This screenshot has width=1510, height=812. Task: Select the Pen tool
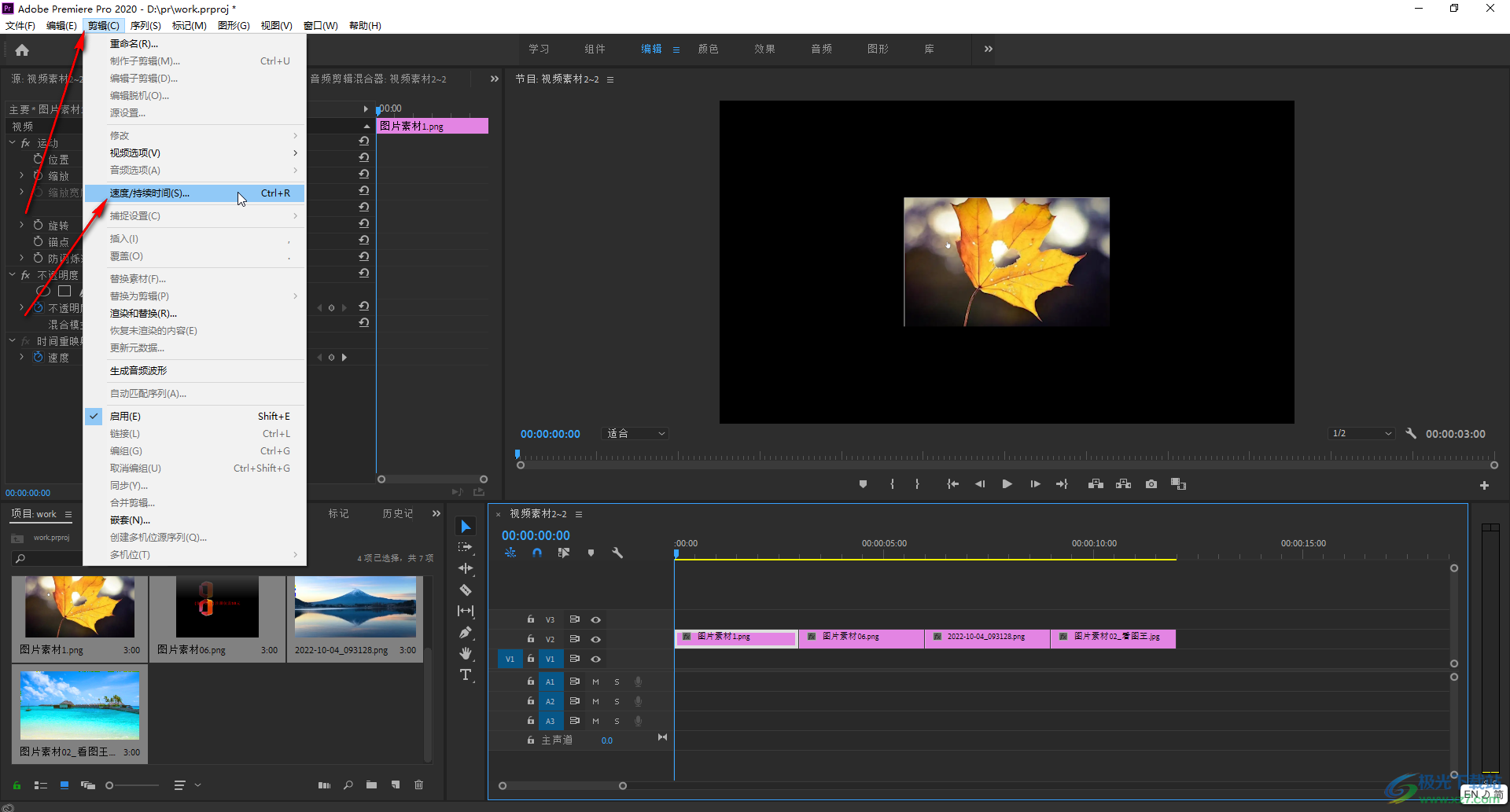tap(466, 632)
